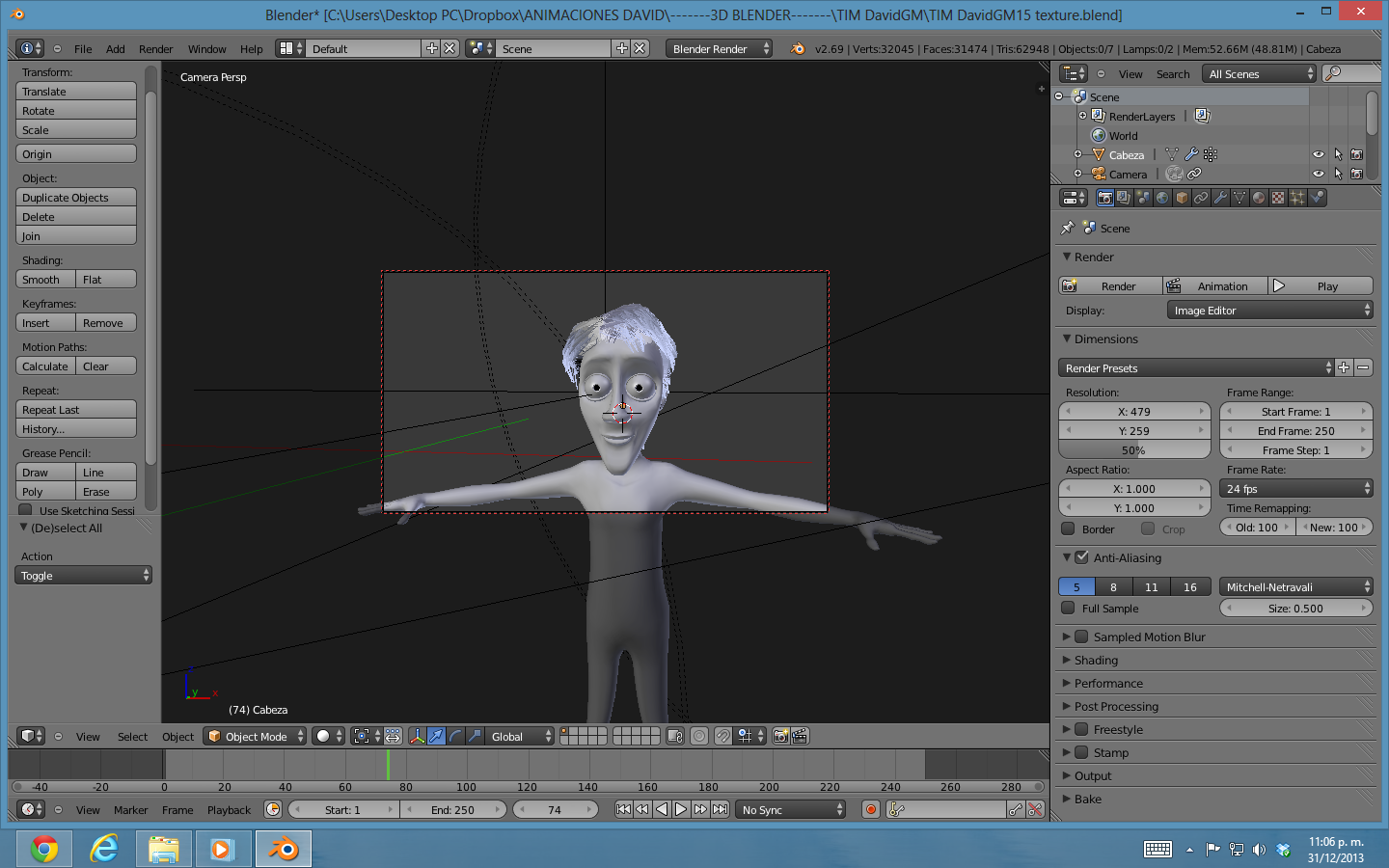1389x868 pixels.
Task: Toggle Camera visibility eye in outliner
Action: 1319,174
